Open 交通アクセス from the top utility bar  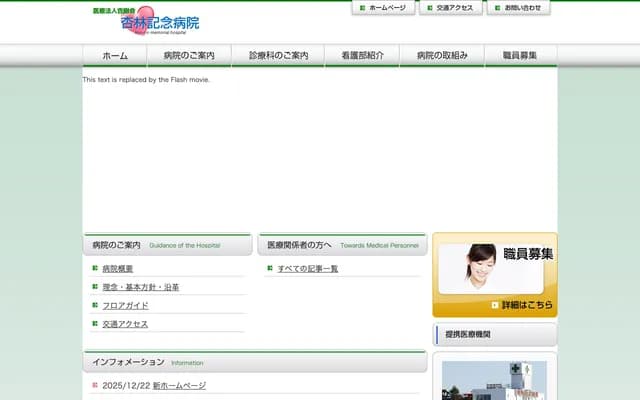(x=450, y=8)
